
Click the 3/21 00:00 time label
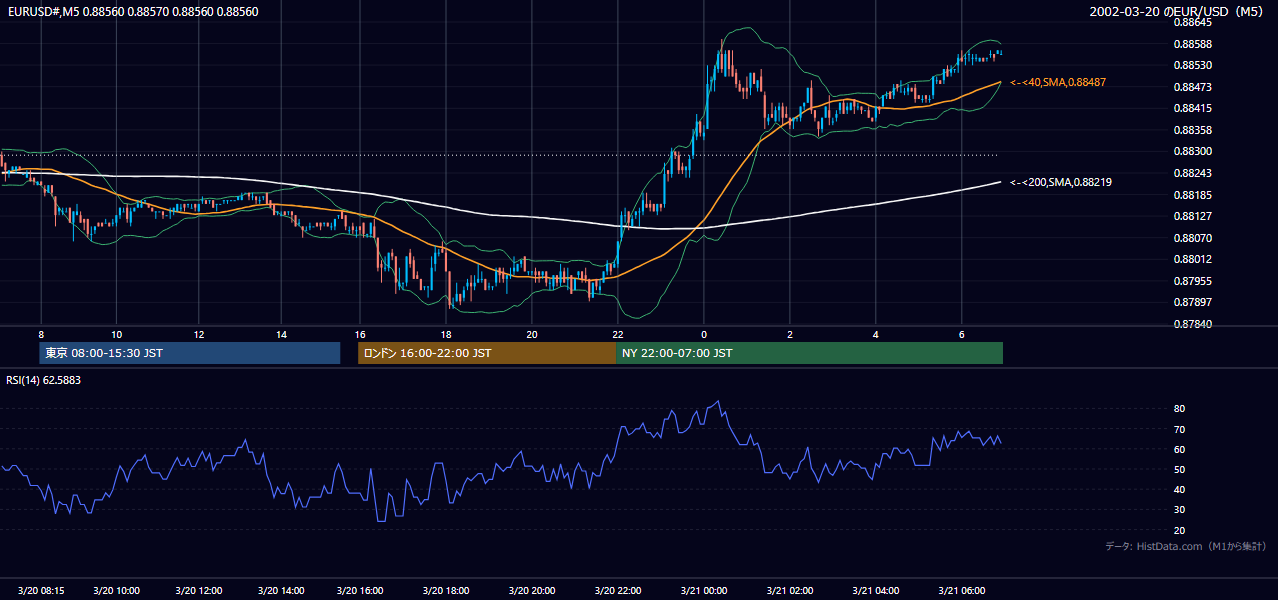[x=704, y=590]
